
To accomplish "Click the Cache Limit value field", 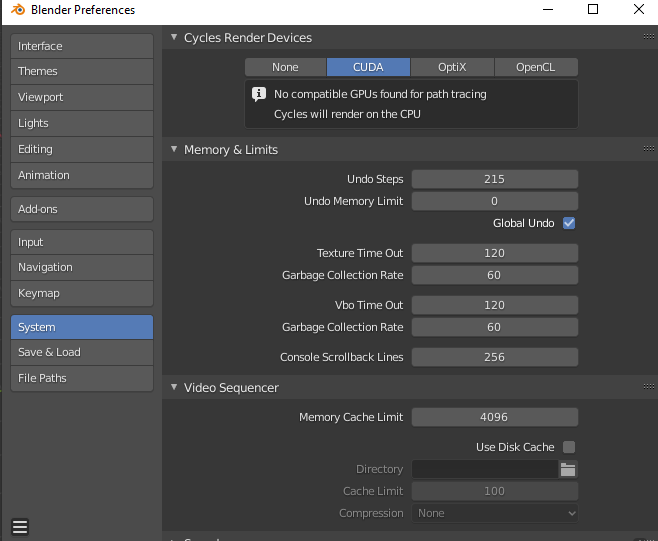I will (495, 491).
